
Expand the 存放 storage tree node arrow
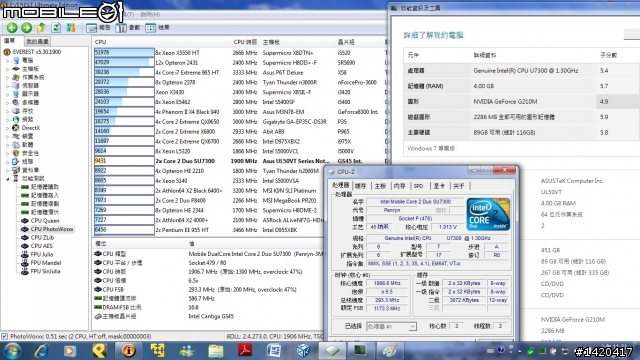pyautogui.click(x=7, y=111)
